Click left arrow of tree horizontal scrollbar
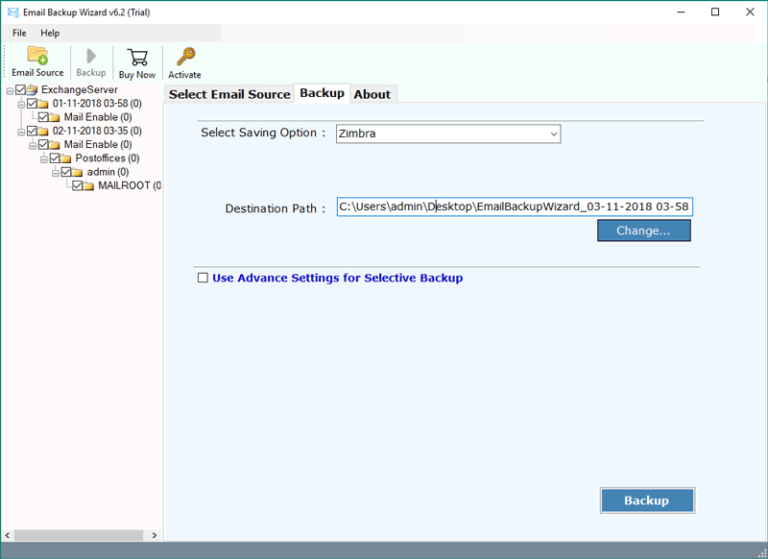768x559 pixels. 7,535
